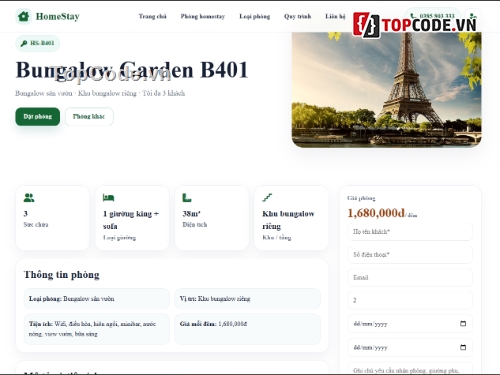Click the stairs icon on Khu bungalow card
The height and width of the screenshot is (375, 500).
pos(267,198)
